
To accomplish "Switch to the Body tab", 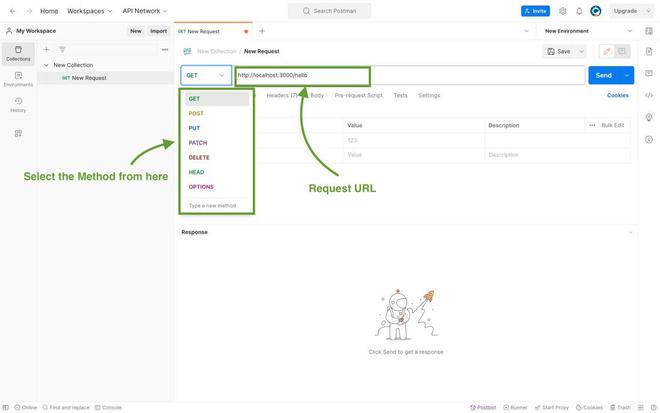I will (317, 96).
